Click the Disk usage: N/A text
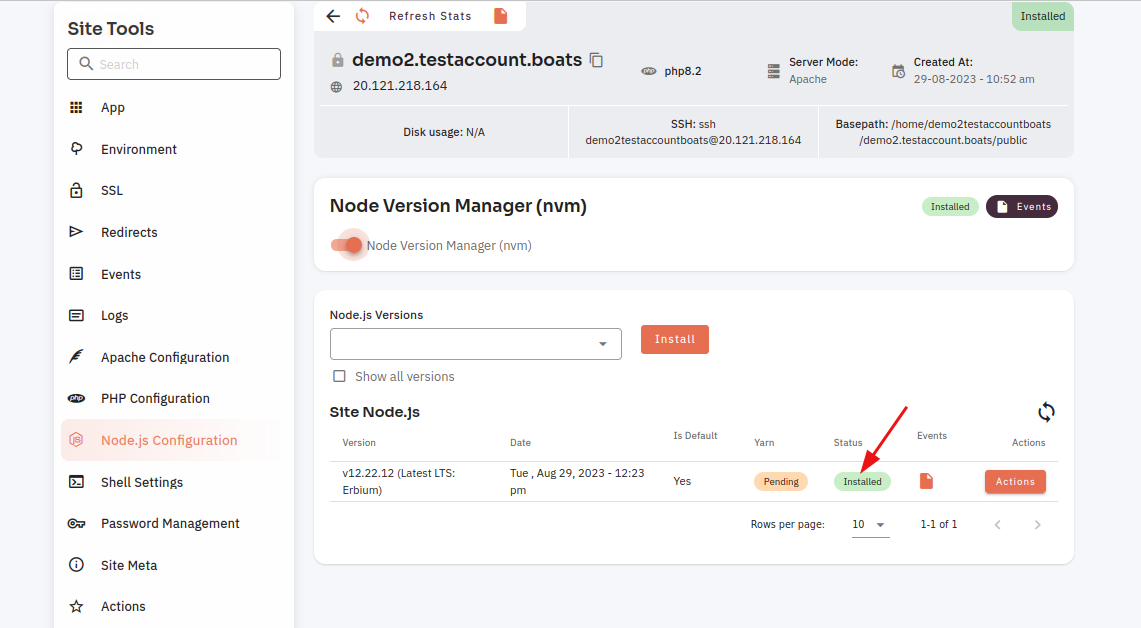This screenshot has height=628, width=1141. tap(444, 132)
